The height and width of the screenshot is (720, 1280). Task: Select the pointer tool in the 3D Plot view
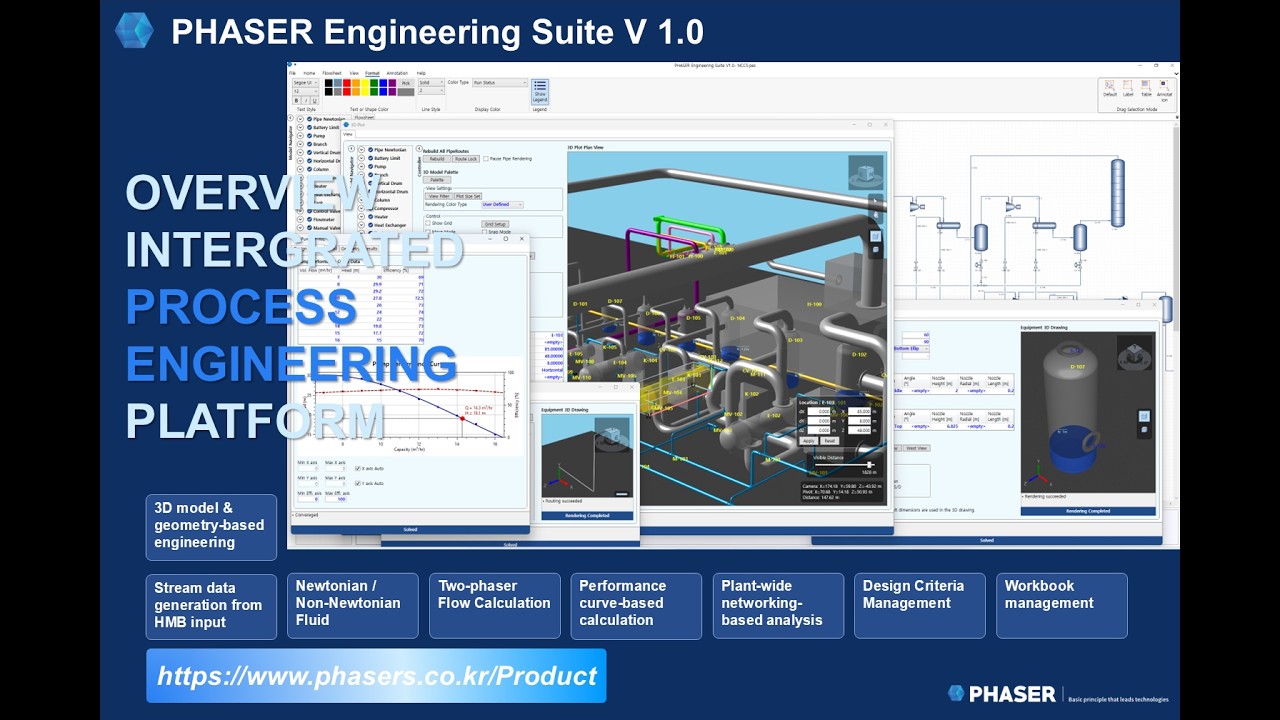point(875,200)
